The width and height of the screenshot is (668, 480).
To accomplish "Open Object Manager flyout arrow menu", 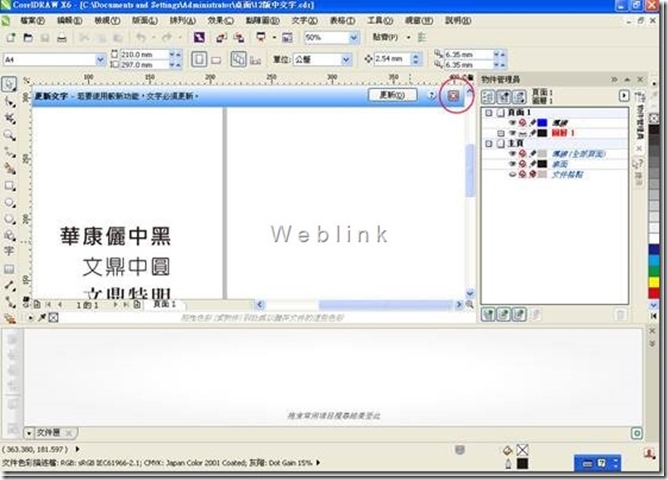I will pos(624,96).
